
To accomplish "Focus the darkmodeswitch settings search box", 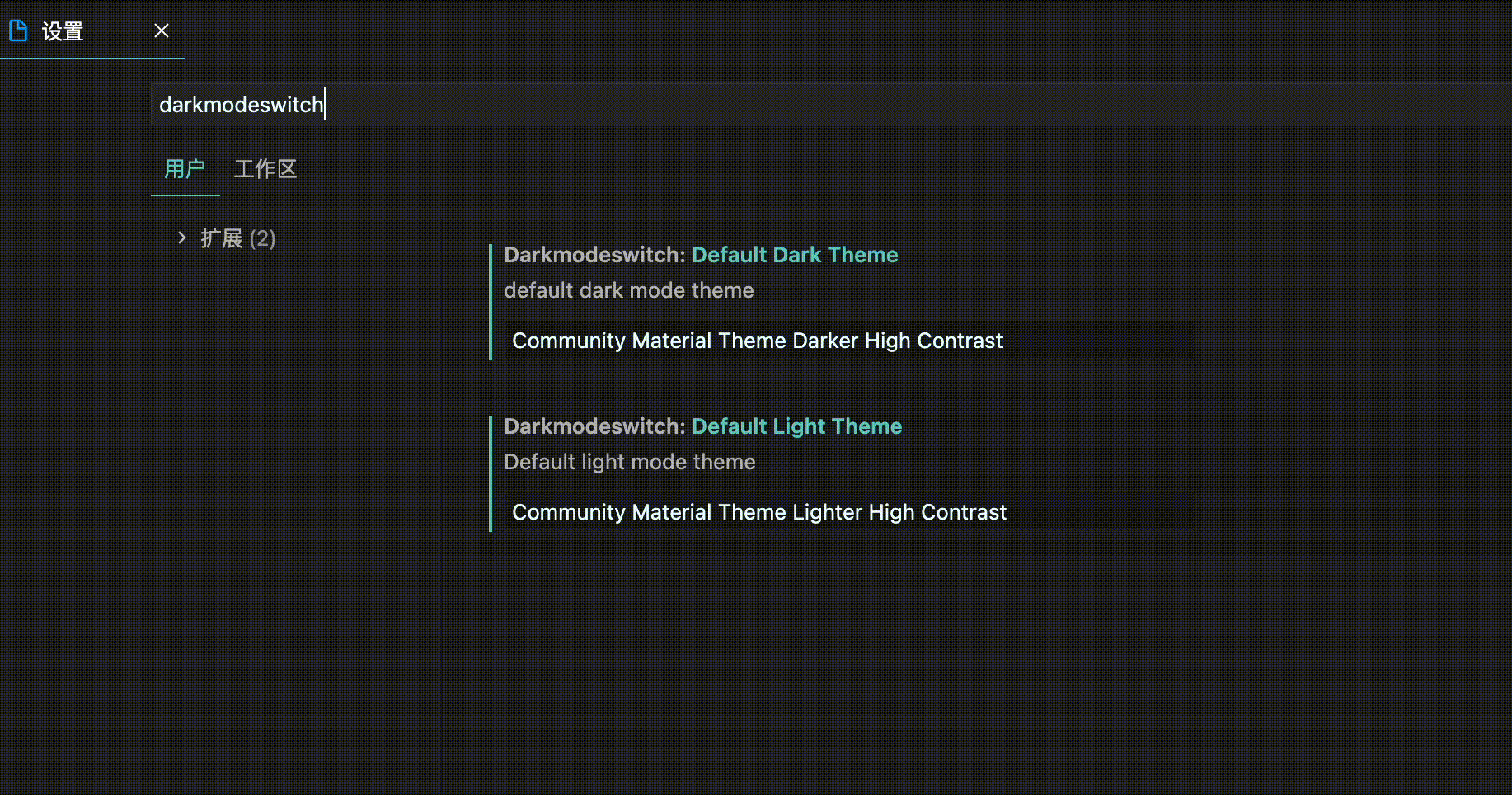I will pyautogui.click(x=831, y=105).
